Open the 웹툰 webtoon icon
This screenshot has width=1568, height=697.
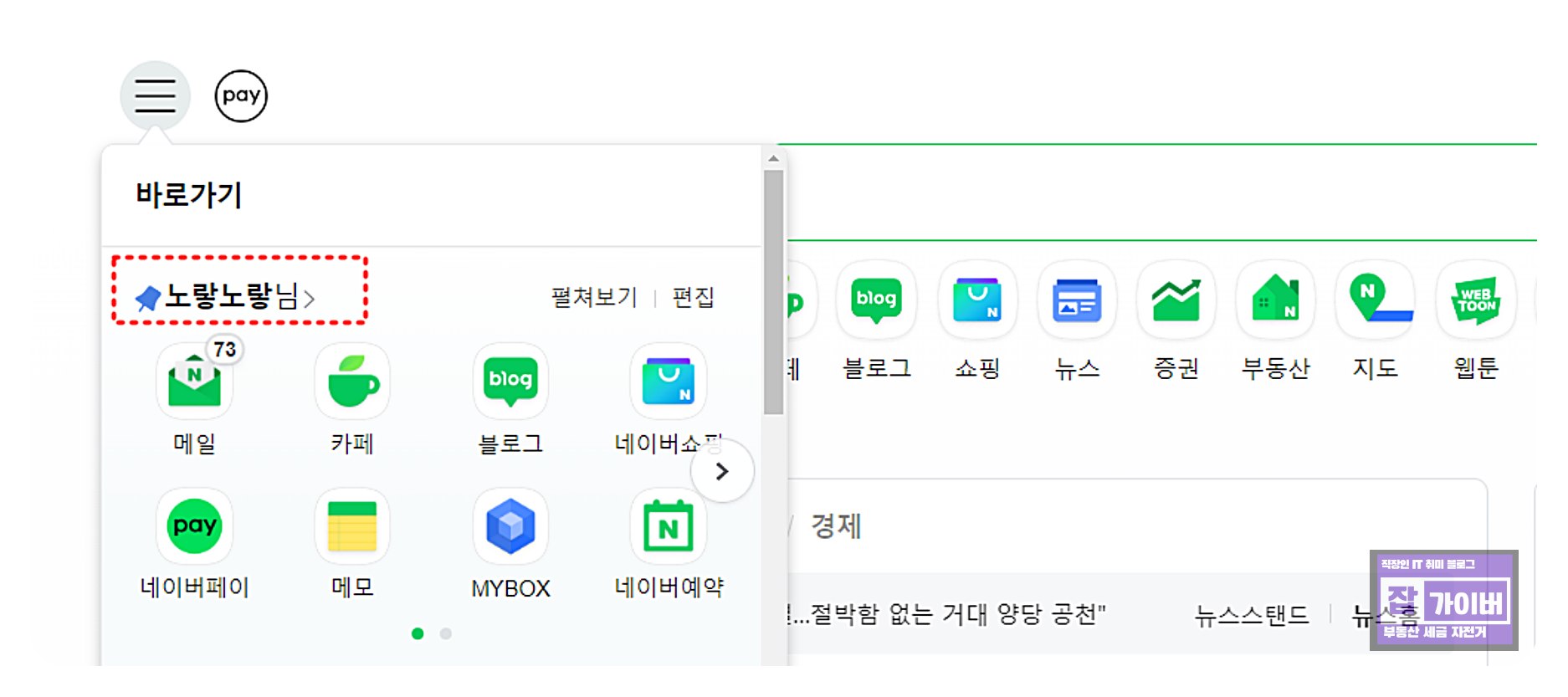[x=1476, y=300]
